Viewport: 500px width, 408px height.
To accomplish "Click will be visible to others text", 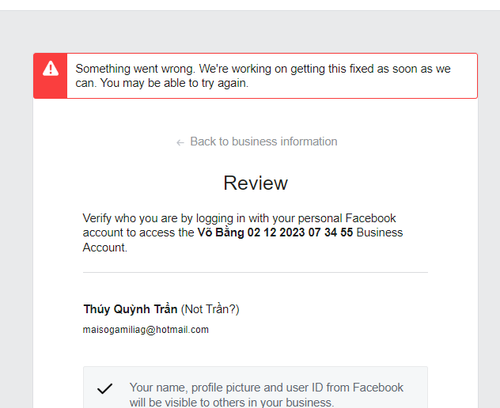I will point(231,402).
